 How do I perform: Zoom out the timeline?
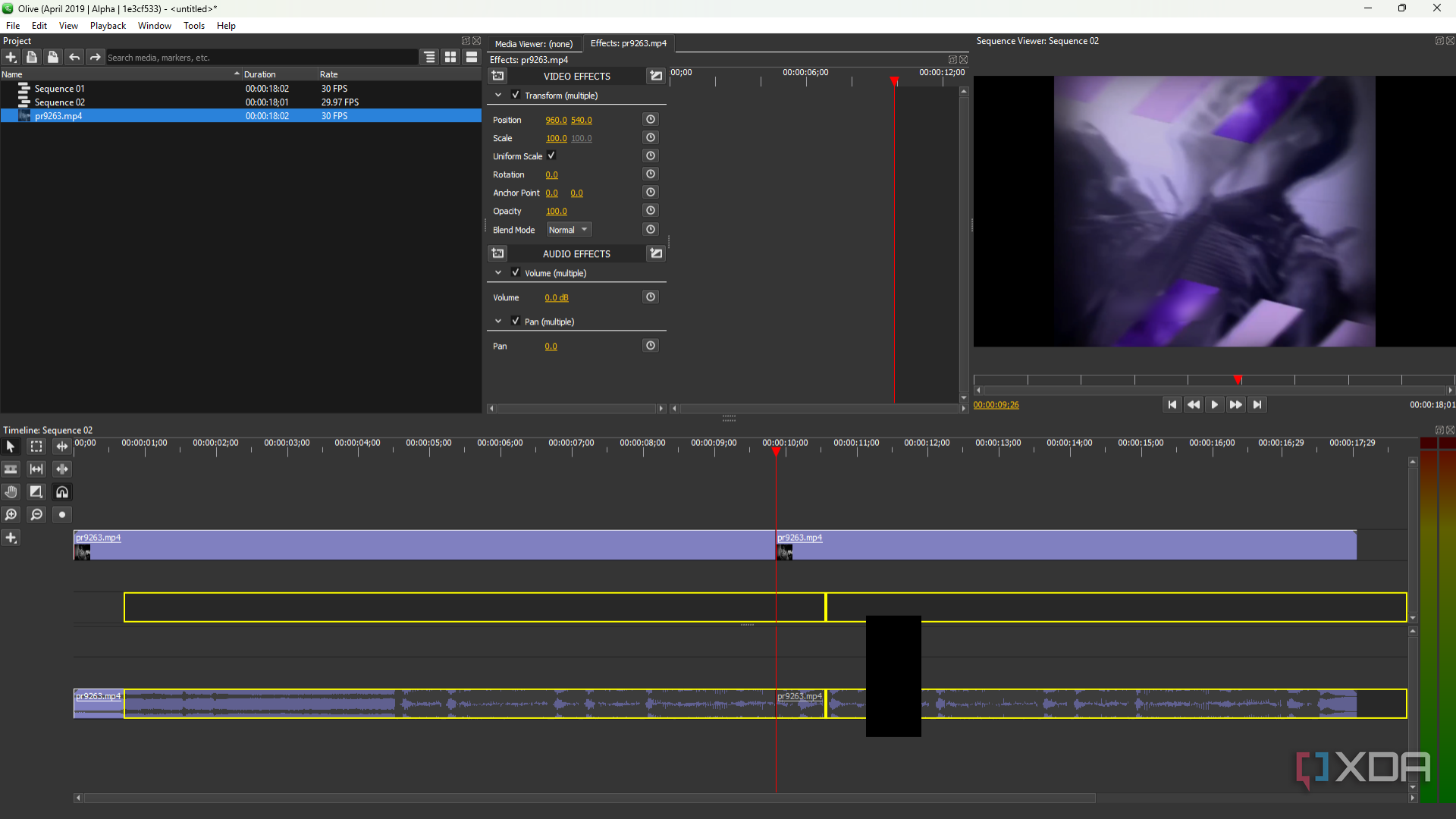(36, 515)
